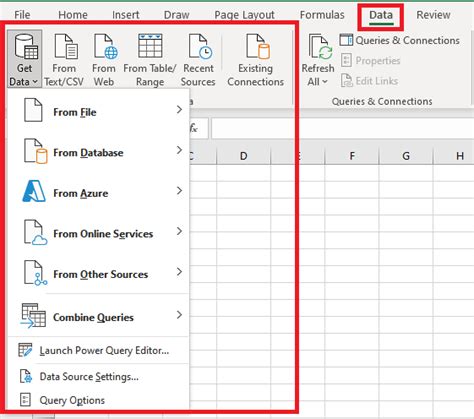Click the fx Insert Function button
The image size is (474, 419).
click(194, 128)
